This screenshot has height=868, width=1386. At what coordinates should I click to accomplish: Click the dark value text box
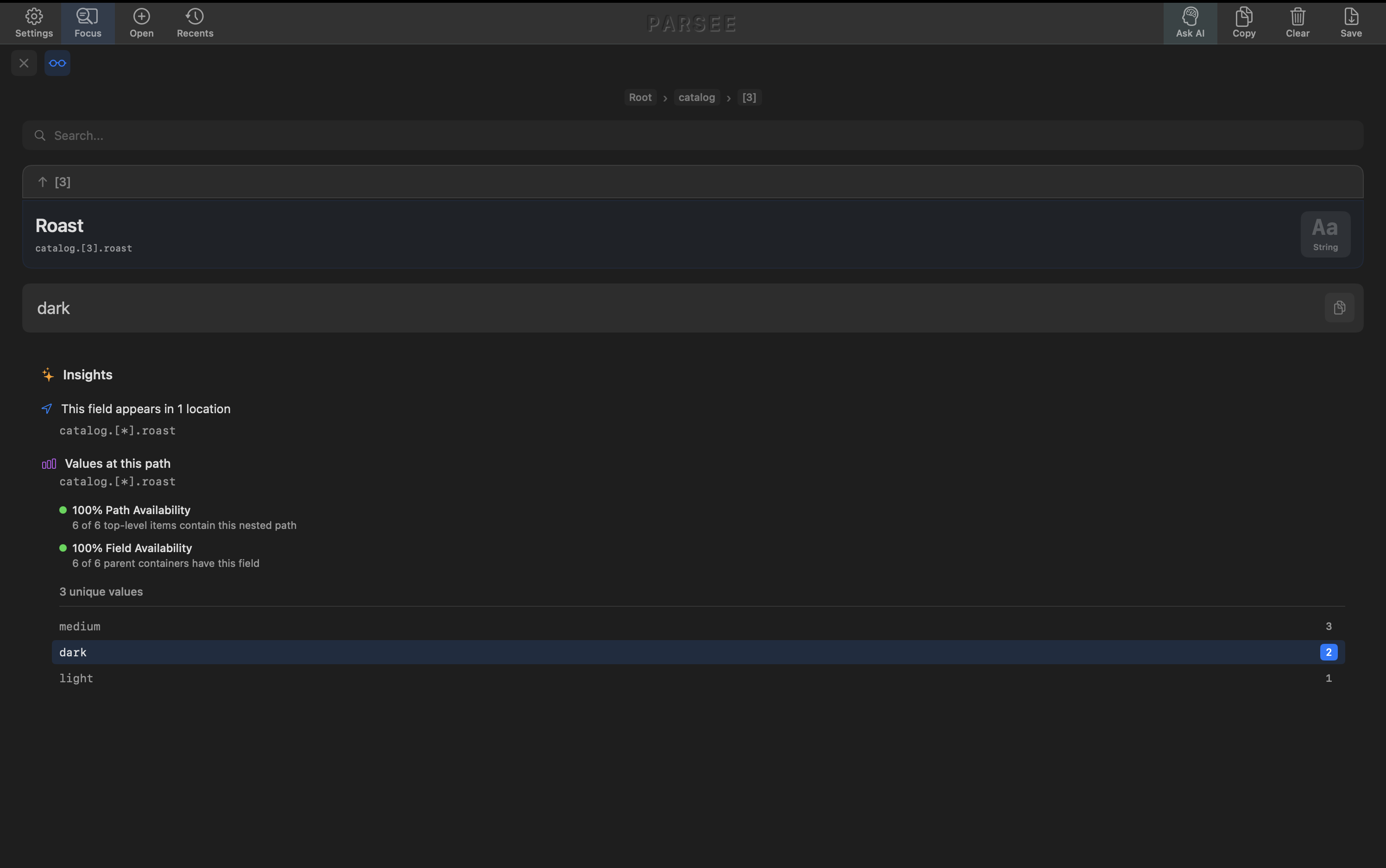693,308
